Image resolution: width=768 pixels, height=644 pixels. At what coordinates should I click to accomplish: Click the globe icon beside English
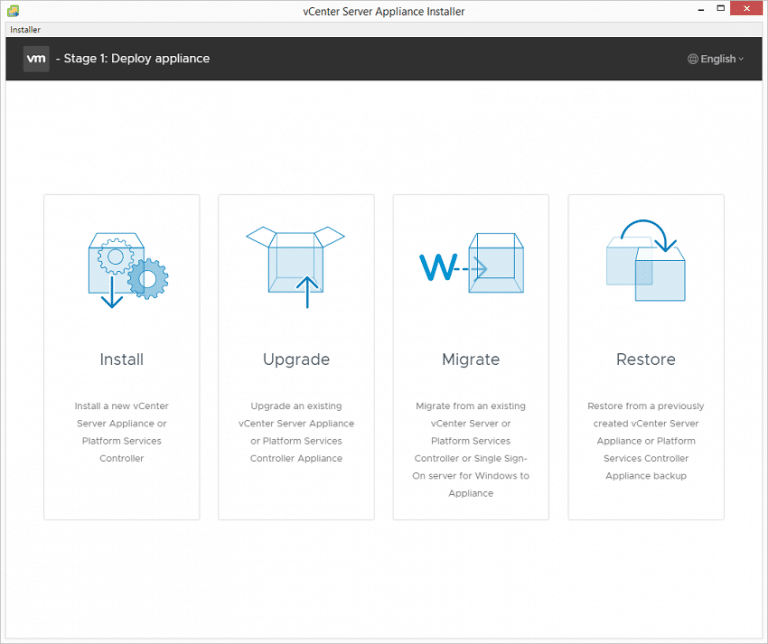coord(693,59)
